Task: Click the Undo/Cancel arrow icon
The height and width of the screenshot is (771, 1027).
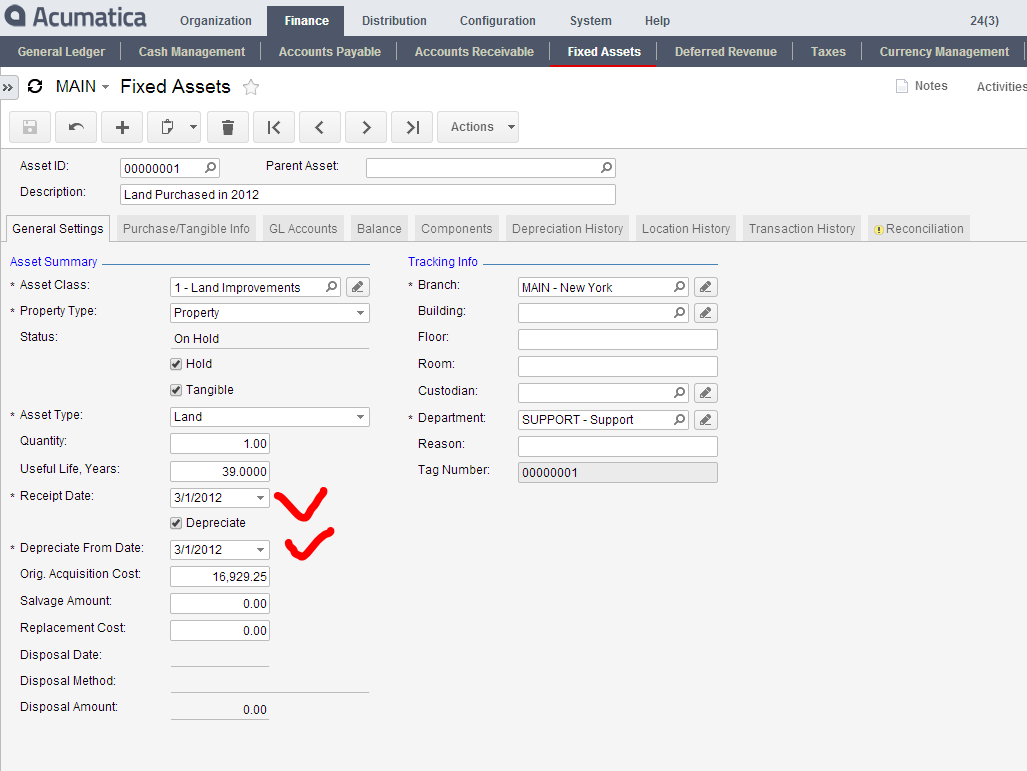Action: 76,127
